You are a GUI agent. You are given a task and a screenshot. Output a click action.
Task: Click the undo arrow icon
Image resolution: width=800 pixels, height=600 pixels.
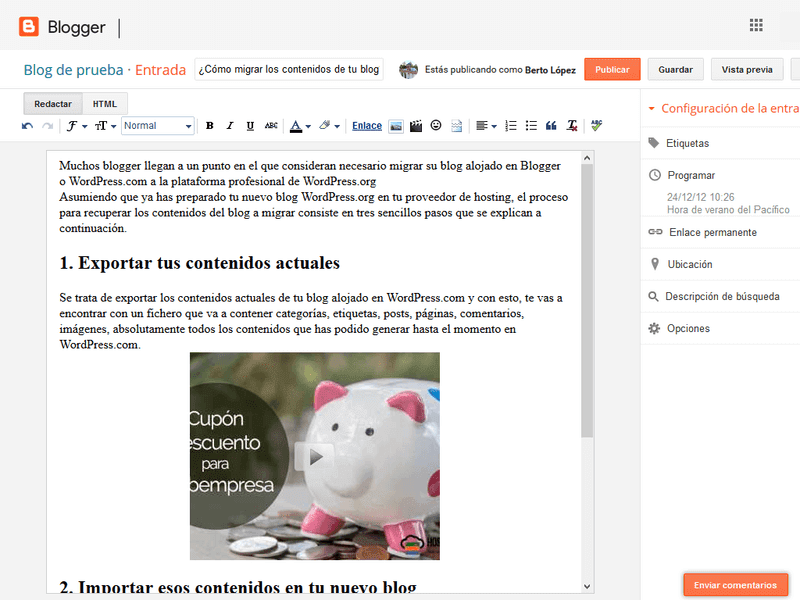[x=28, y=126]
